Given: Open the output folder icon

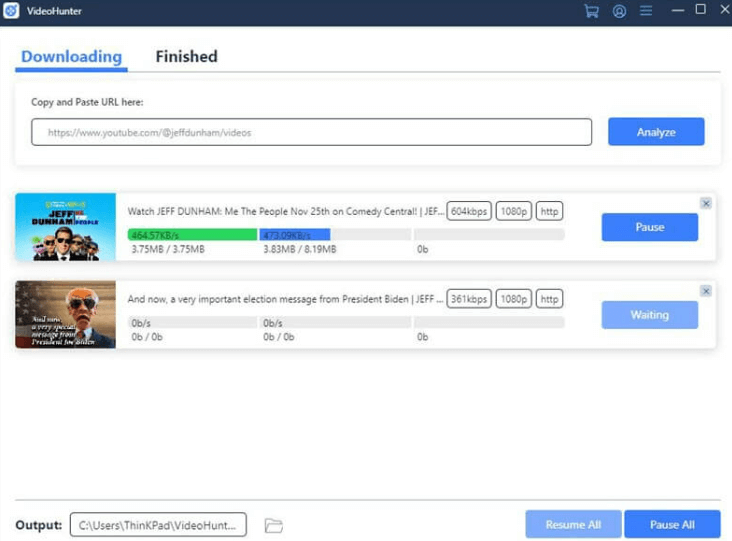Looking at the screenshot, I should coord(274,525).
